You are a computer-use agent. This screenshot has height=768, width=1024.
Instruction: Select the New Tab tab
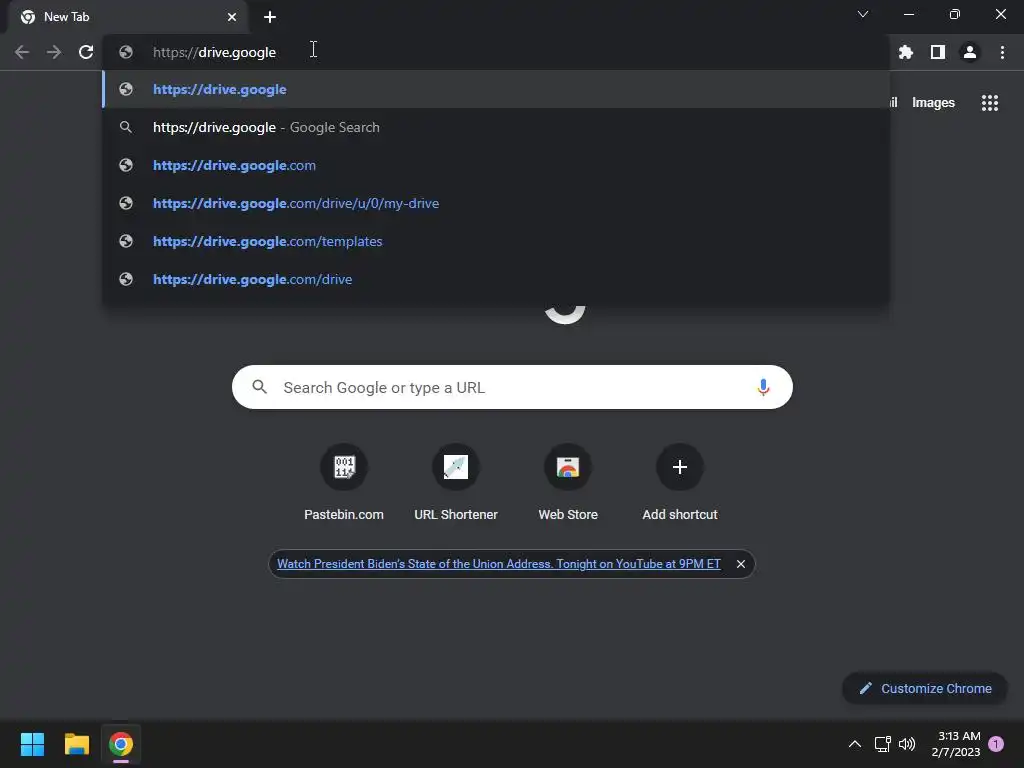point(127,17)
